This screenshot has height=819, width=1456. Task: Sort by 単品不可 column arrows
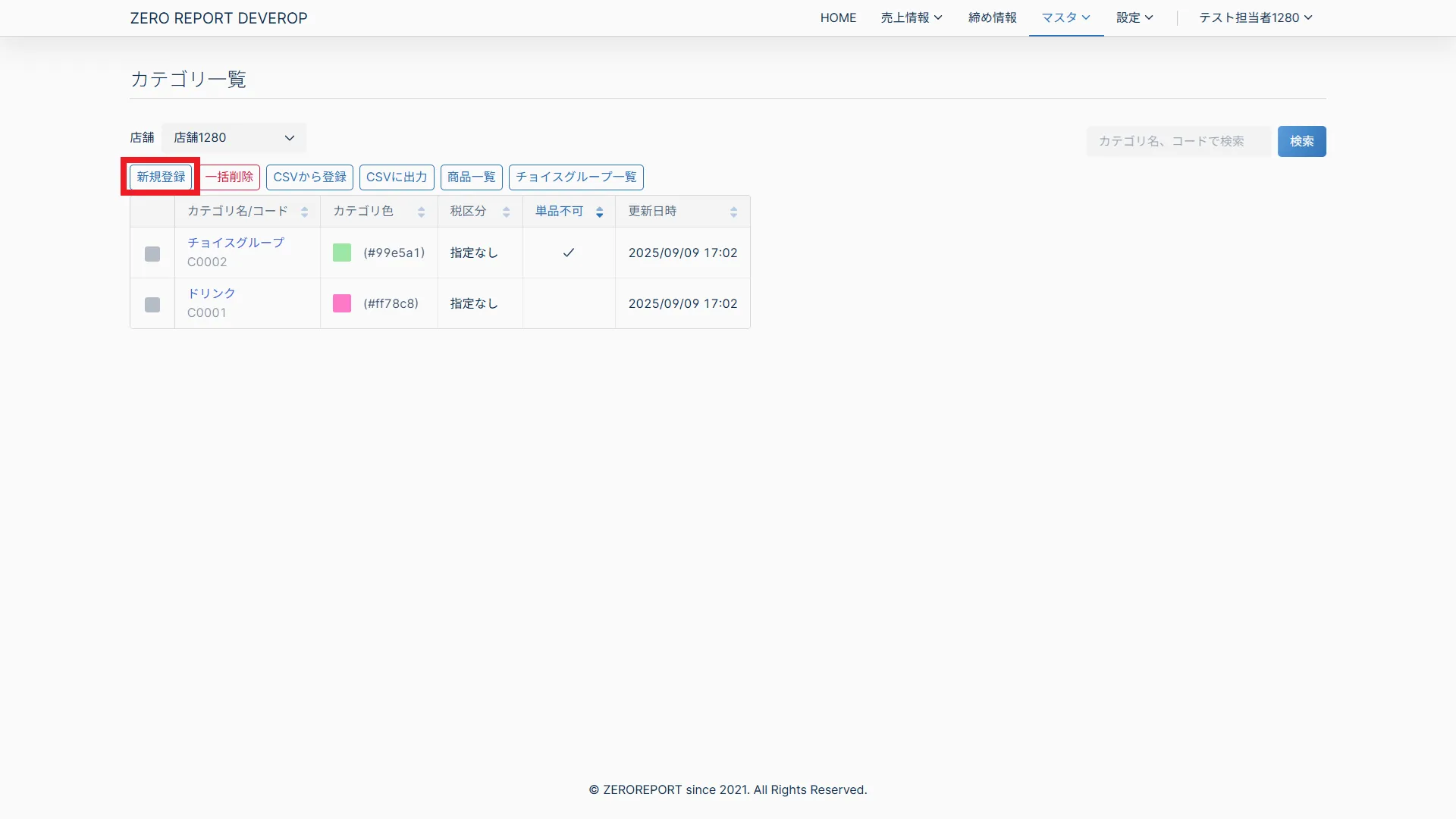[x=599, y=212]
